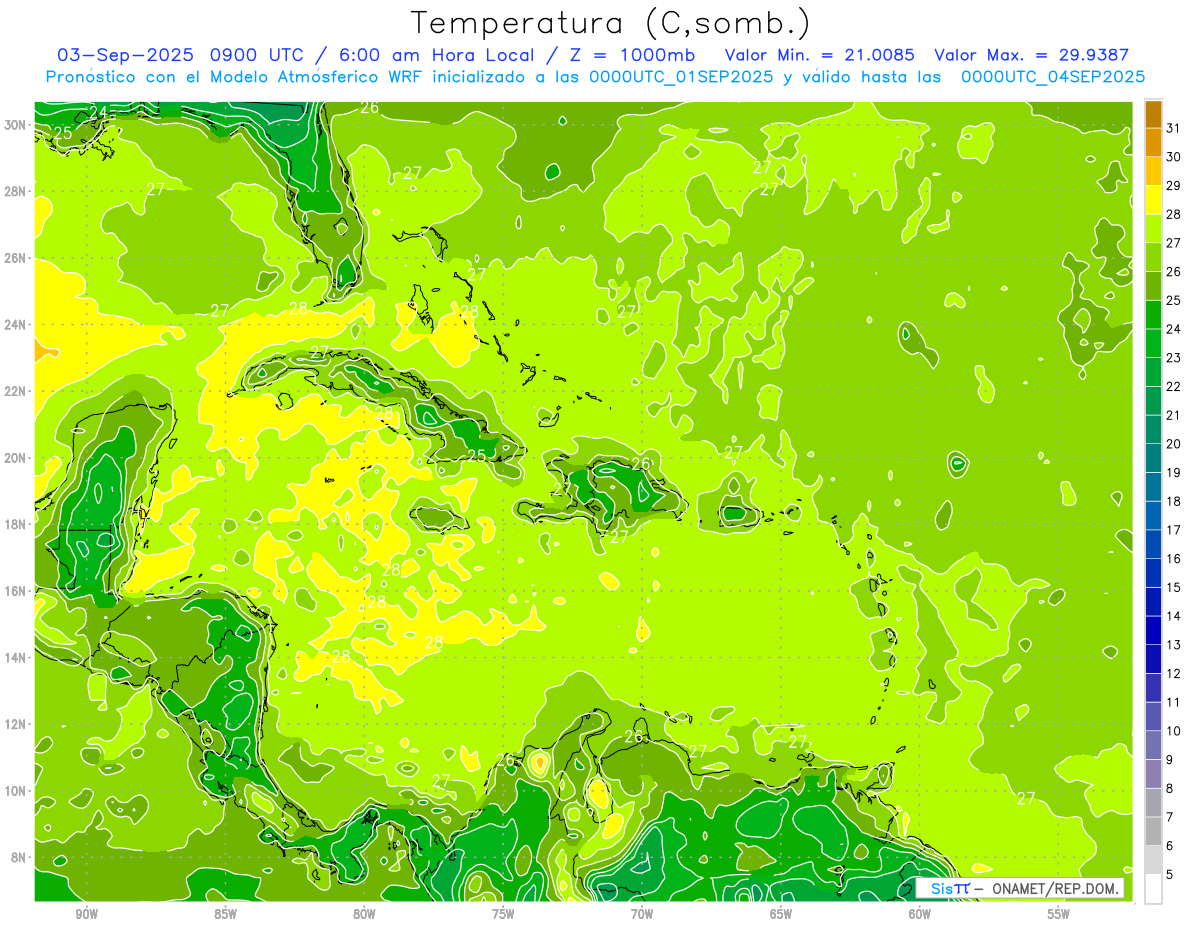Pick the teal colorbar swatch between 19 and 20
Viewport: 1200px width, 927px height.
(x=1153, y=458)
